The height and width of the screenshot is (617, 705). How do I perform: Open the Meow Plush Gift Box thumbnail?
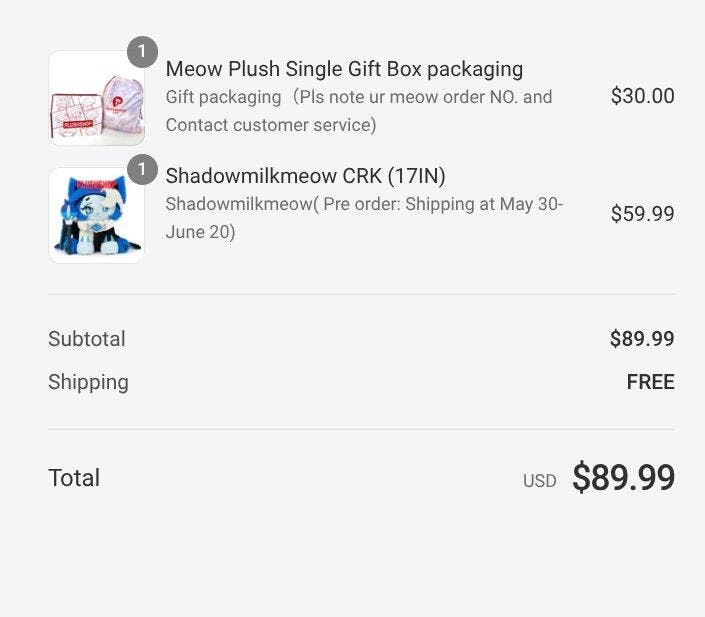coord(96,98)
